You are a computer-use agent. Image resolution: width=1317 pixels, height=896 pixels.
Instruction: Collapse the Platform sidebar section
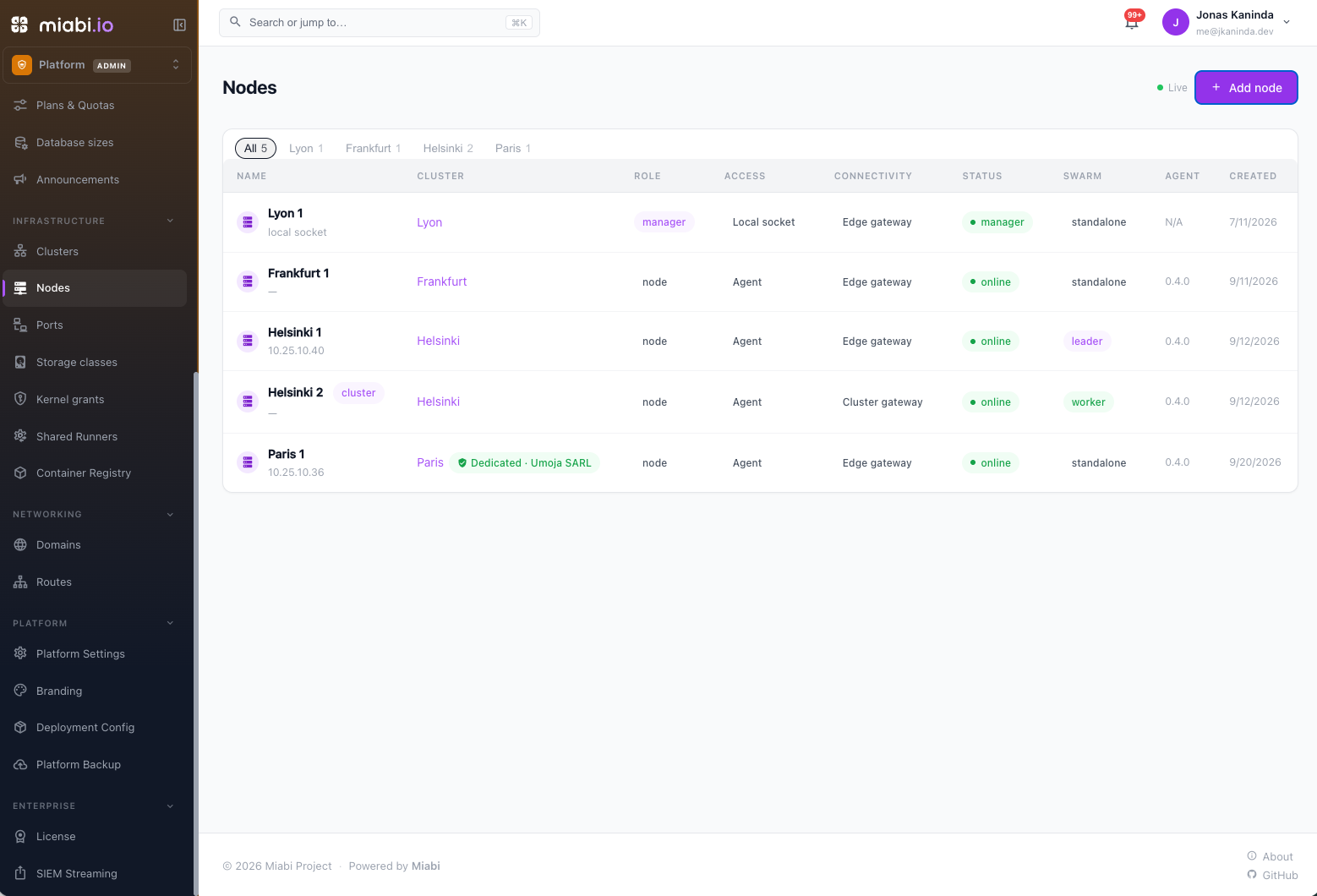point(170,623)
